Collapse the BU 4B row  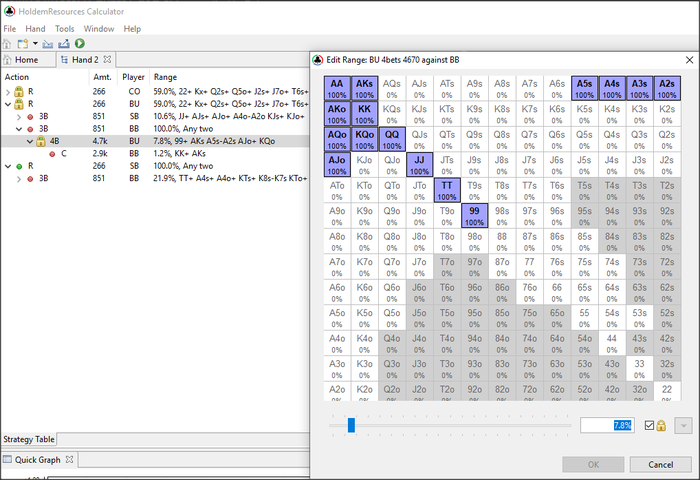tap(29, 142)
